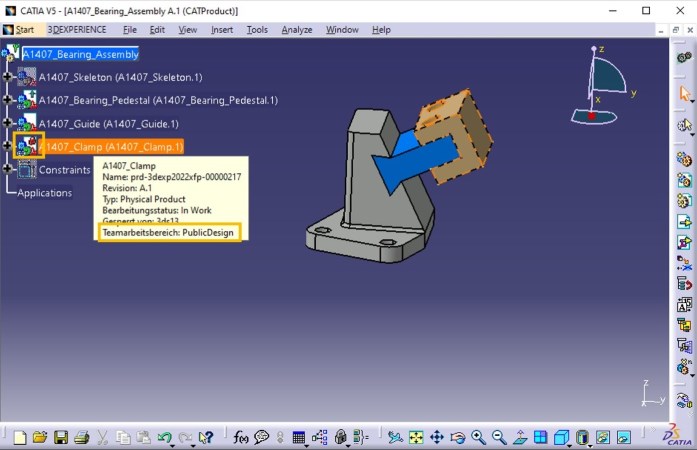Click the padlock lock icon
Screen dimensions: 697x450
(x=341, y=438)
